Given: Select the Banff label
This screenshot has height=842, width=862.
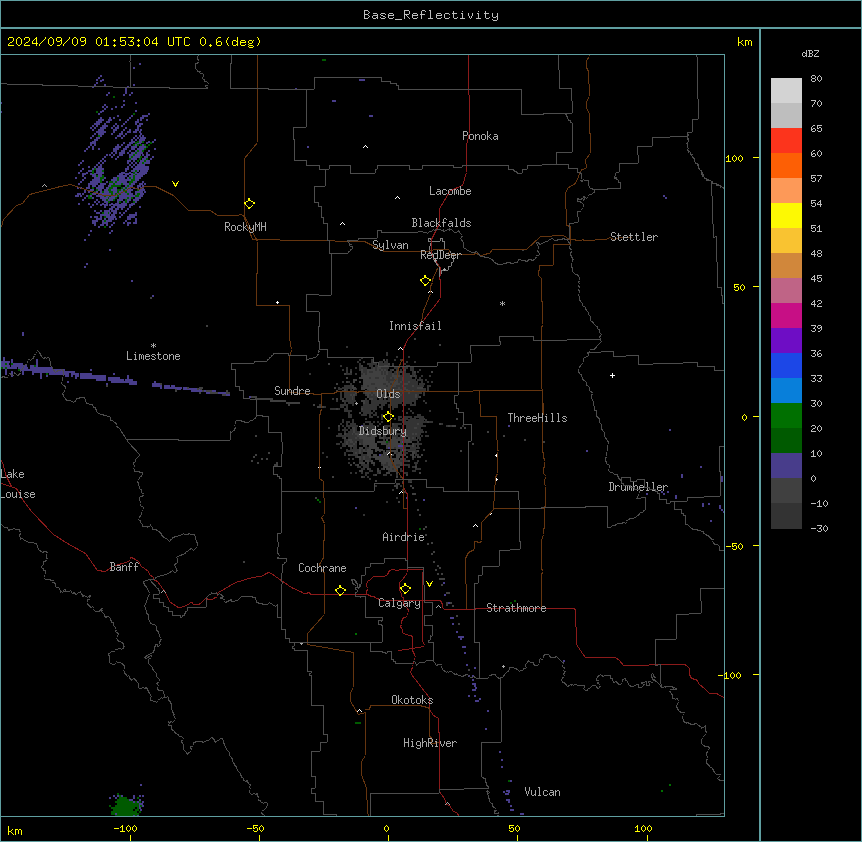Looking at the screenshot, I should tap(124, 567).
